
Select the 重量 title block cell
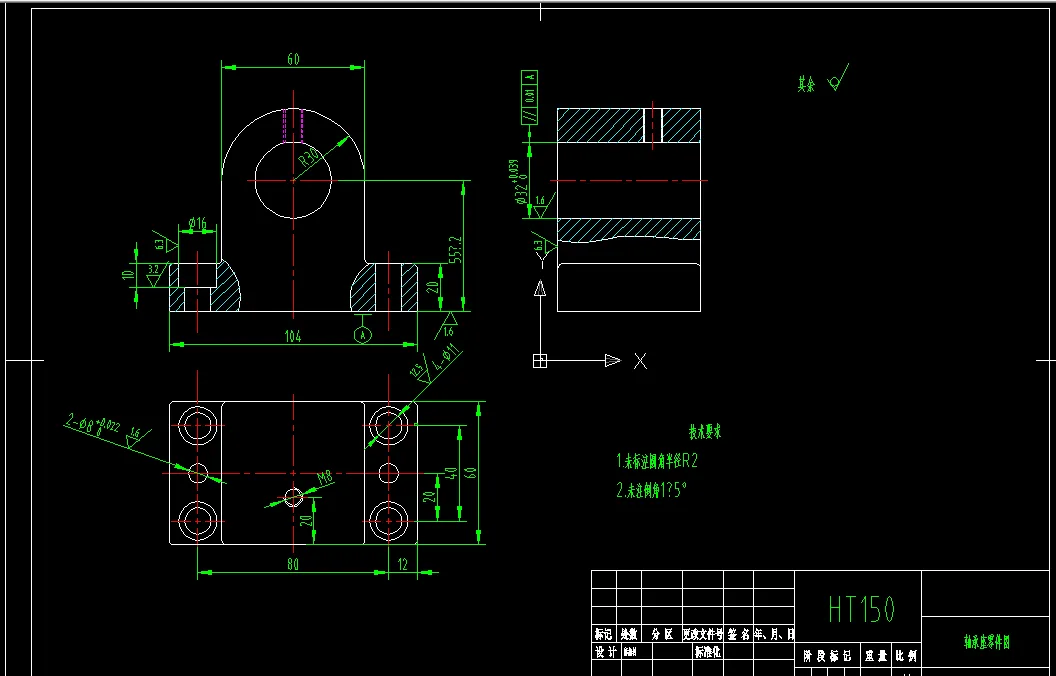click(876, 656)
